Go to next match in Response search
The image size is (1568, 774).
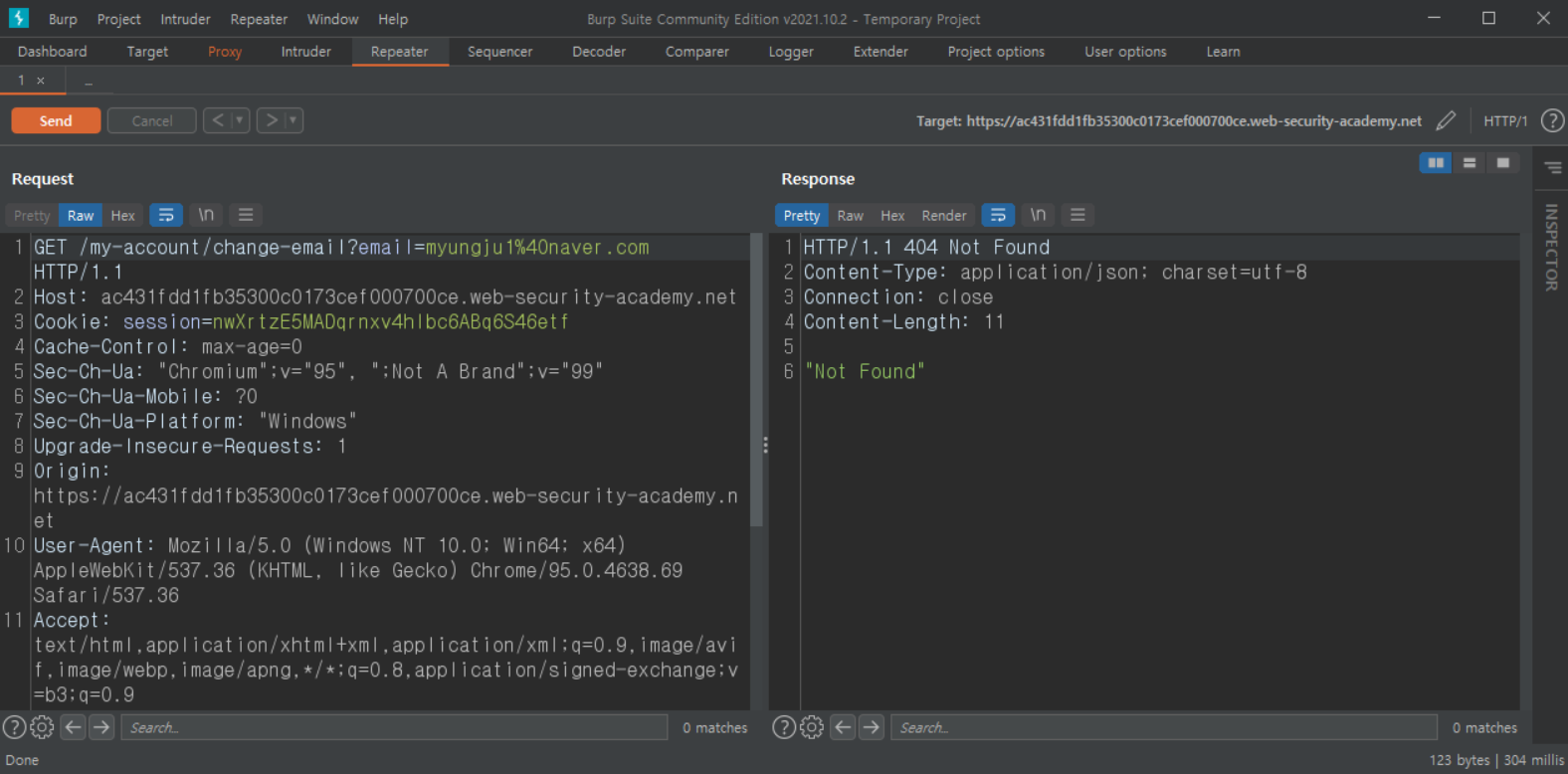(x=872, y=727)
